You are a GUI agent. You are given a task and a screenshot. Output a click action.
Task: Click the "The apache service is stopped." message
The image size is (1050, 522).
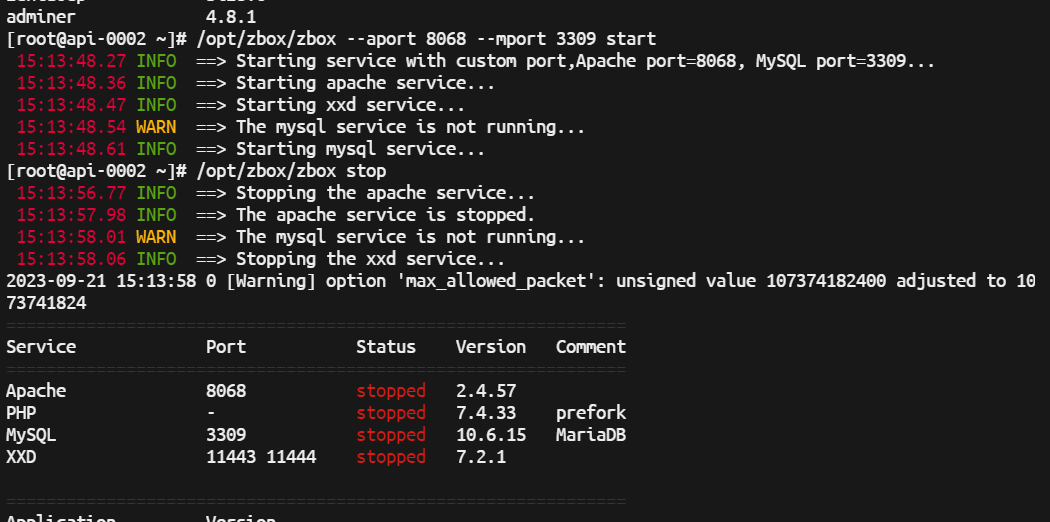pos(385,215)
